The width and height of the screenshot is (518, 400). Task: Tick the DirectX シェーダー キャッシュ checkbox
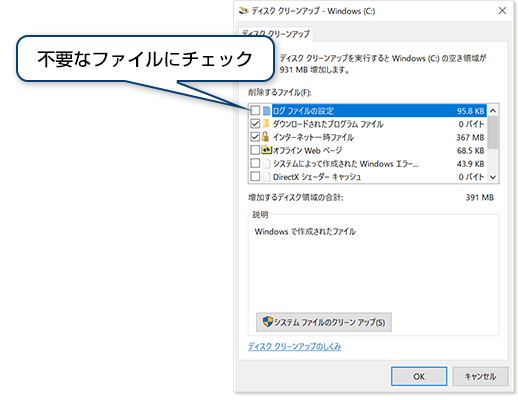pyautogui.click(x=255, y=176)
